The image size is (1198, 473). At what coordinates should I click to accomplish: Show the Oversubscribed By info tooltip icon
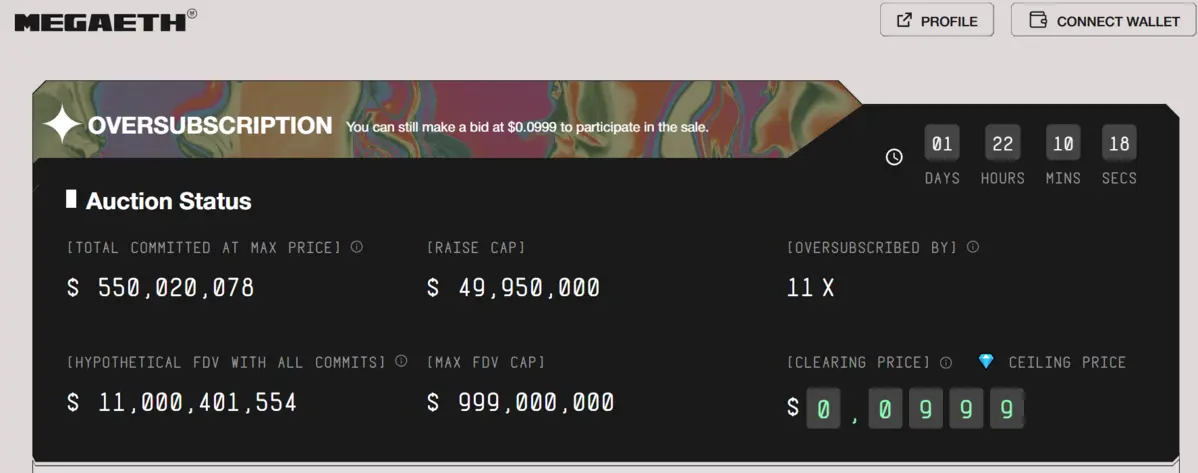[973, 247]
